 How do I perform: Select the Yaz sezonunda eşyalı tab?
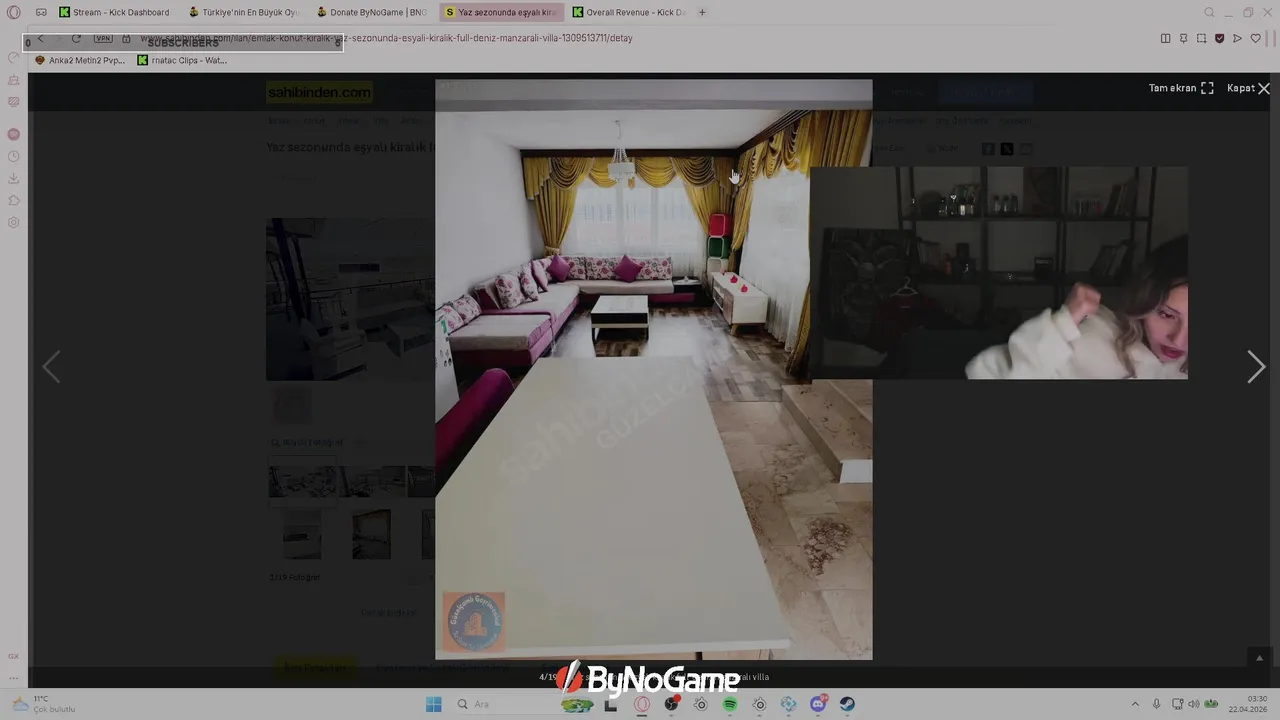[x=501, y=12]
